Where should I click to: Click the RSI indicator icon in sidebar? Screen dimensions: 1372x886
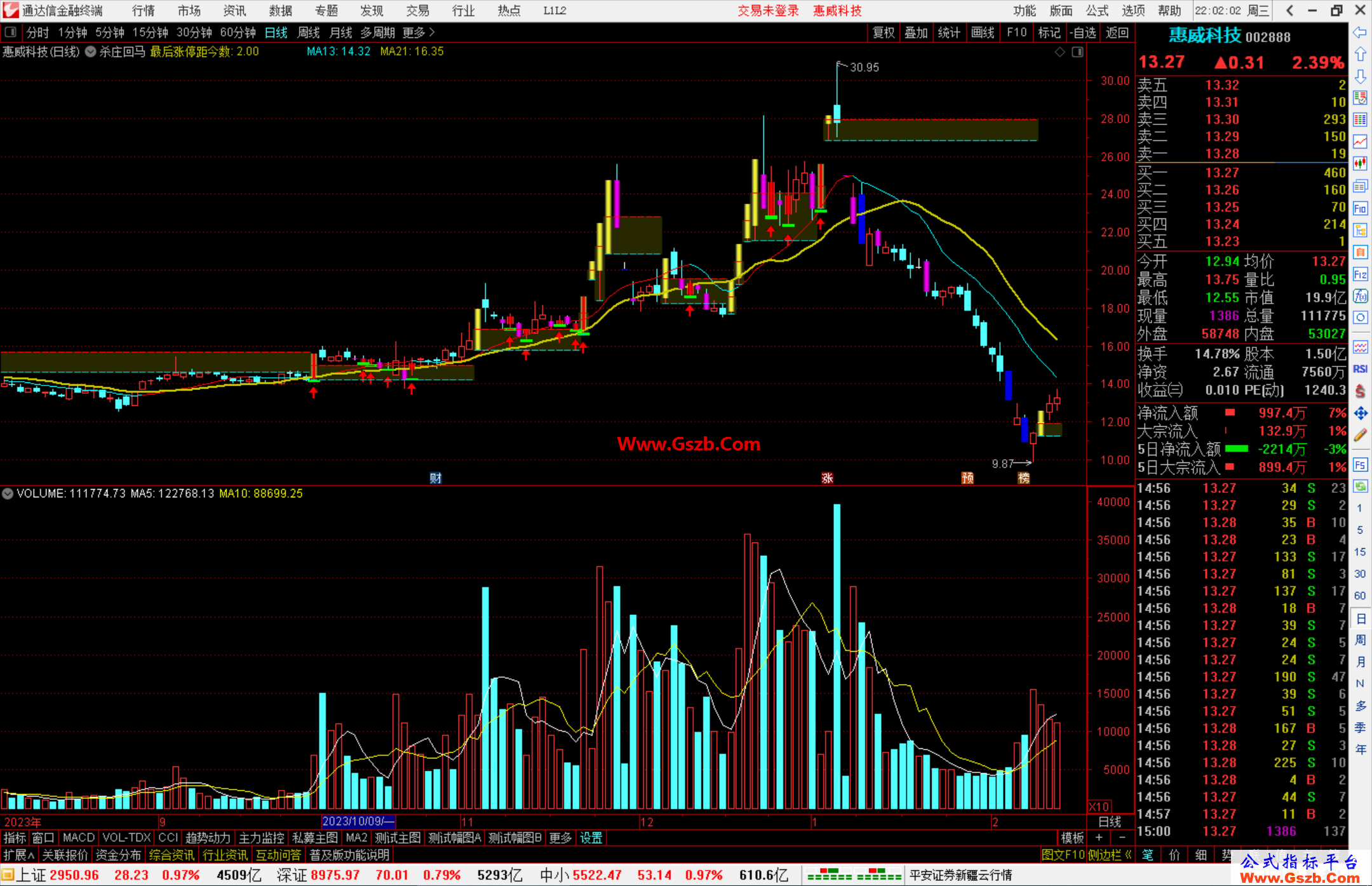(x=1360, y=369)
